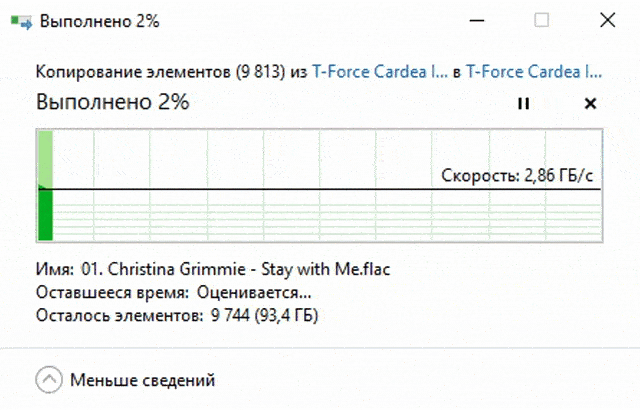Click the greyed-out maximize button
This screenshot has width=640, height=410.
click(541, 20)
